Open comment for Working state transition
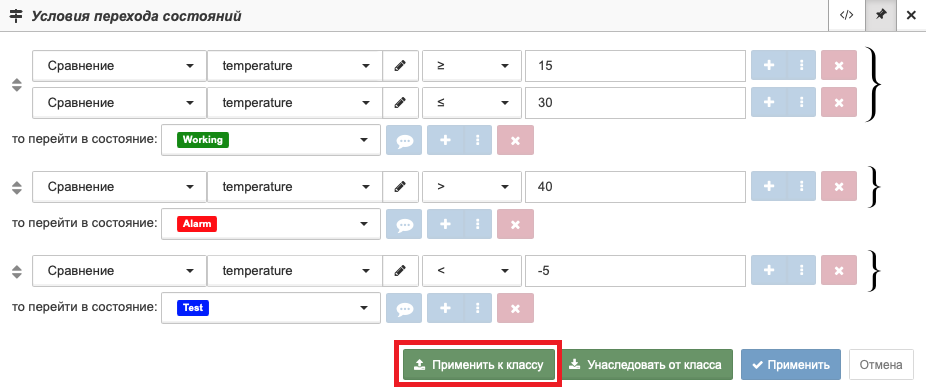Screen dimensions: 926x391 [x=404, y=140]
